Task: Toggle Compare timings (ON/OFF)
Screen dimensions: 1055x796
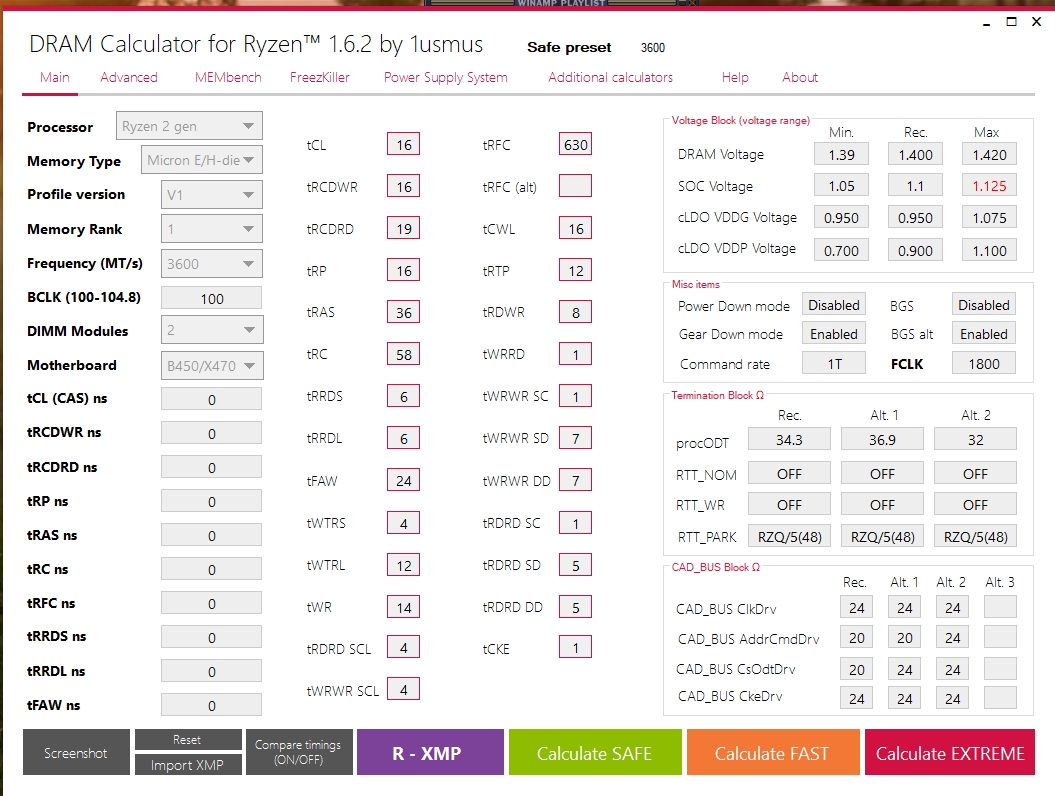Action: [x=299, y=752]
